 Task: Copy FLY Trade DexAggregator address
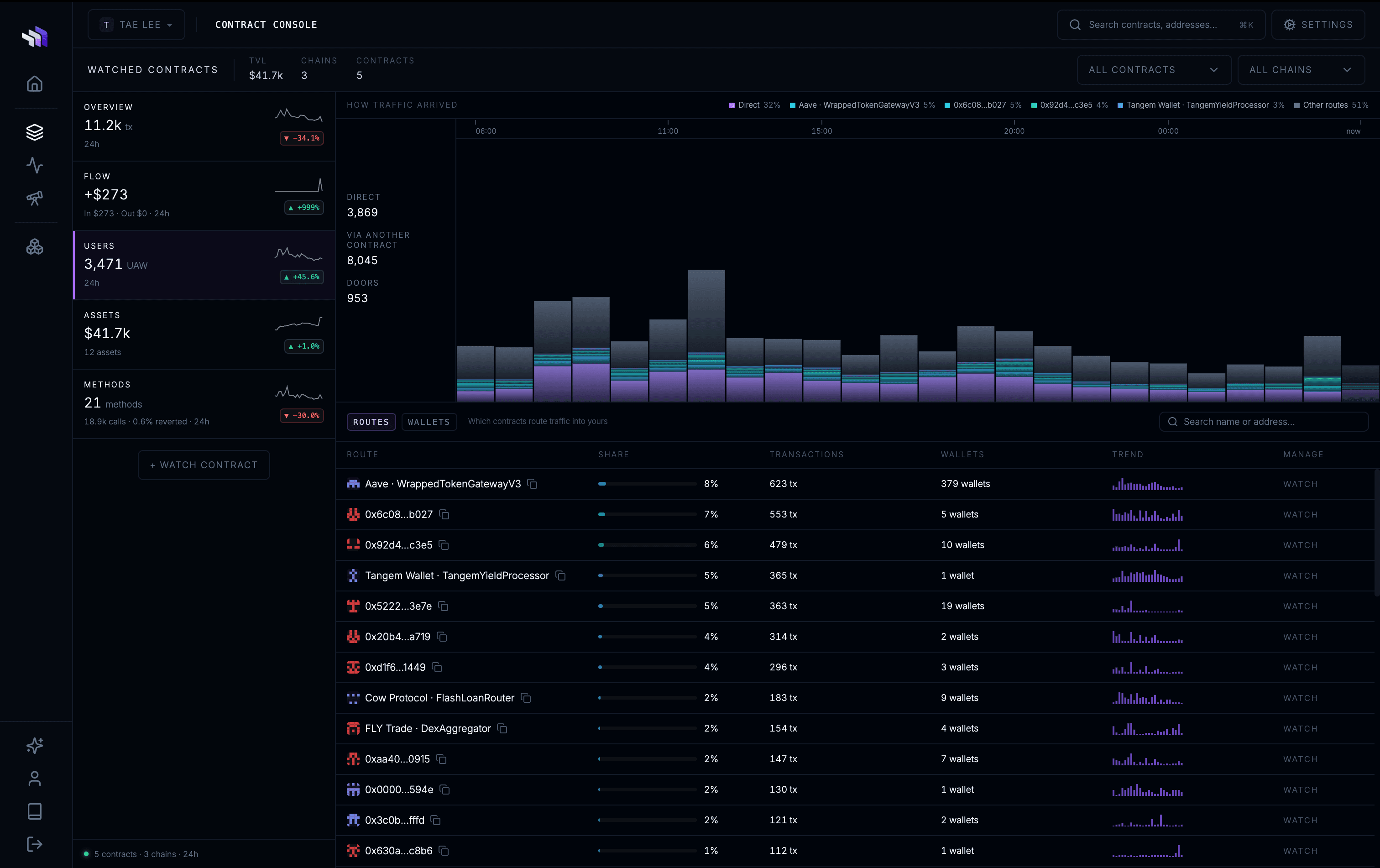pyautogui.click(x=502, y=729)
